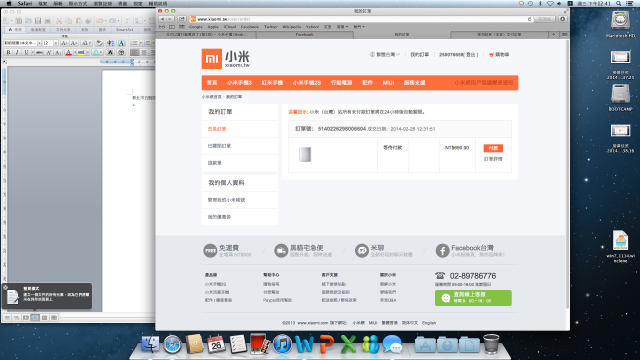Viewport: 640px width, 360px height.
Task: Click orange 付款 pay button for order
Action: (493, 148)
